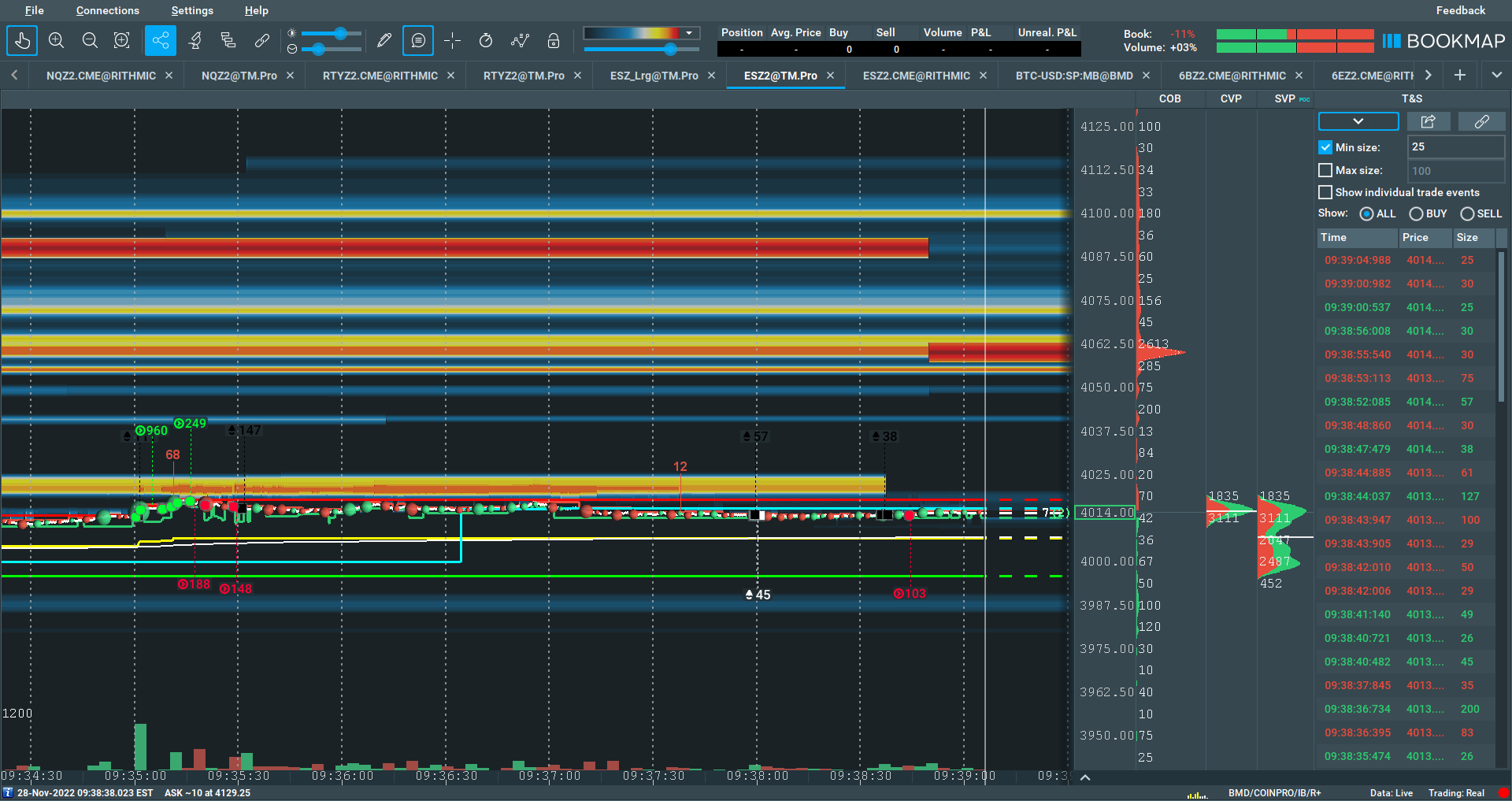Click the stopwatch timer icon

coord(486,40)
